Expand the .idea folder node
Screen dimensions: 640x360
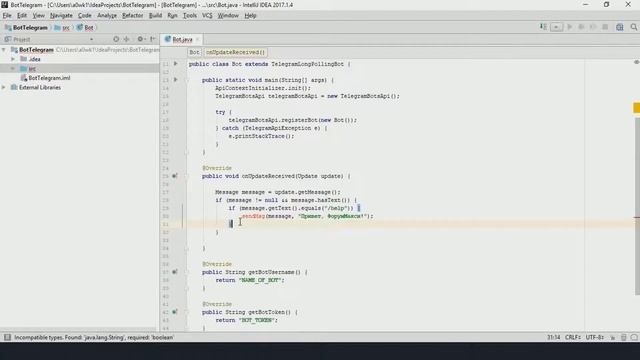pyautogui.click(x=13, y=59)
